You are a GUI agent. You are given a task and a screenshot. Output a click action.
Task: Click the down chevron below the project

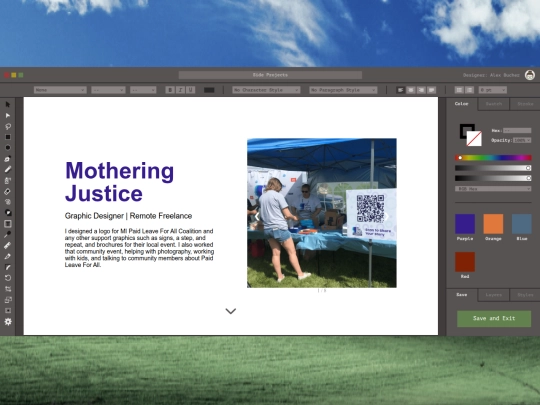[231, 311]
